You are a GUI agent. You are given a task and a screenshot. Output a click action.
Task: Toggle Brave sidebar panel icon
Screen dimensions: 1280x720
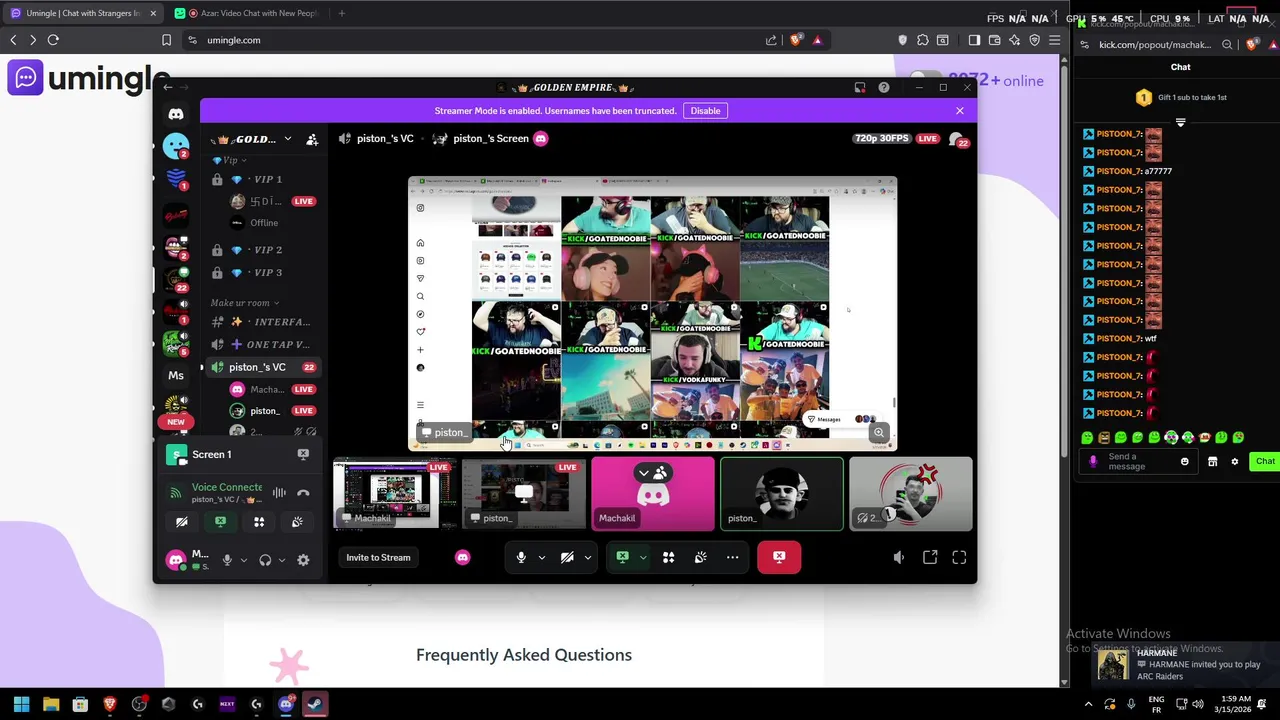974,40
